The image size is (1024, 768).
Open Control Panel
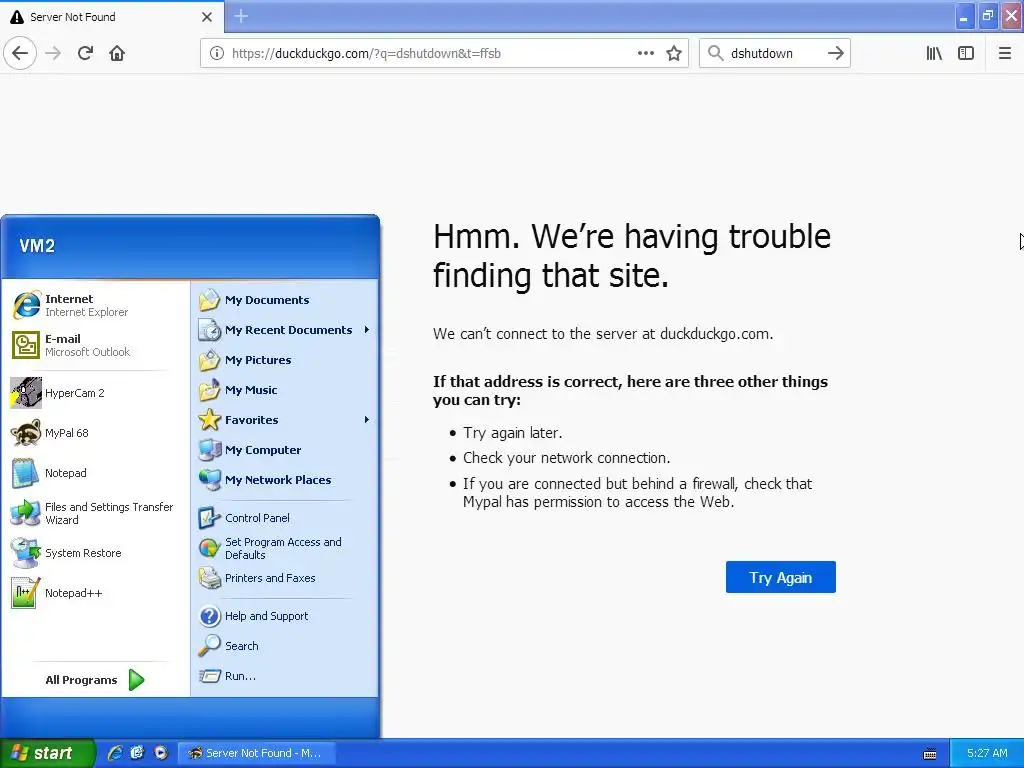pyautogui.click(x=285, y=518)
